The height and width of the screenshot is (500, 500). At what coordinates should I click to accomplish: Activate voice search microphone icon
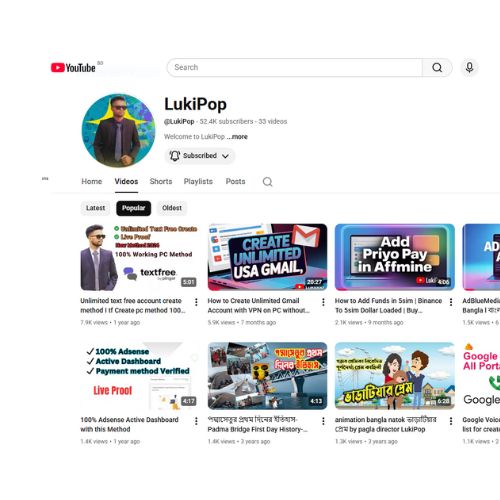pos(469,68)
